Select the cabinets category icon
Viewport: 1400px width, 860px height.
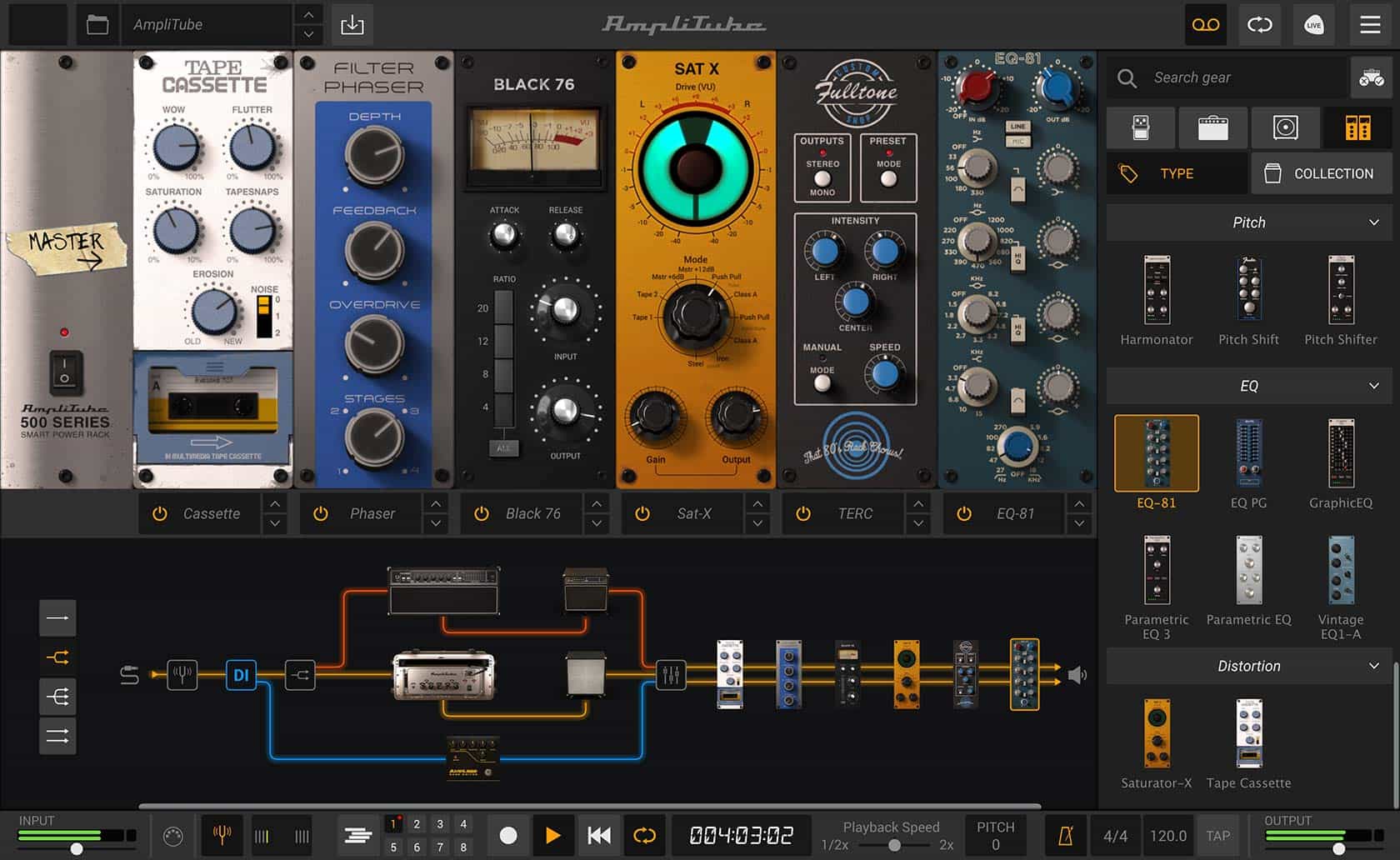tap(1285, 127)
